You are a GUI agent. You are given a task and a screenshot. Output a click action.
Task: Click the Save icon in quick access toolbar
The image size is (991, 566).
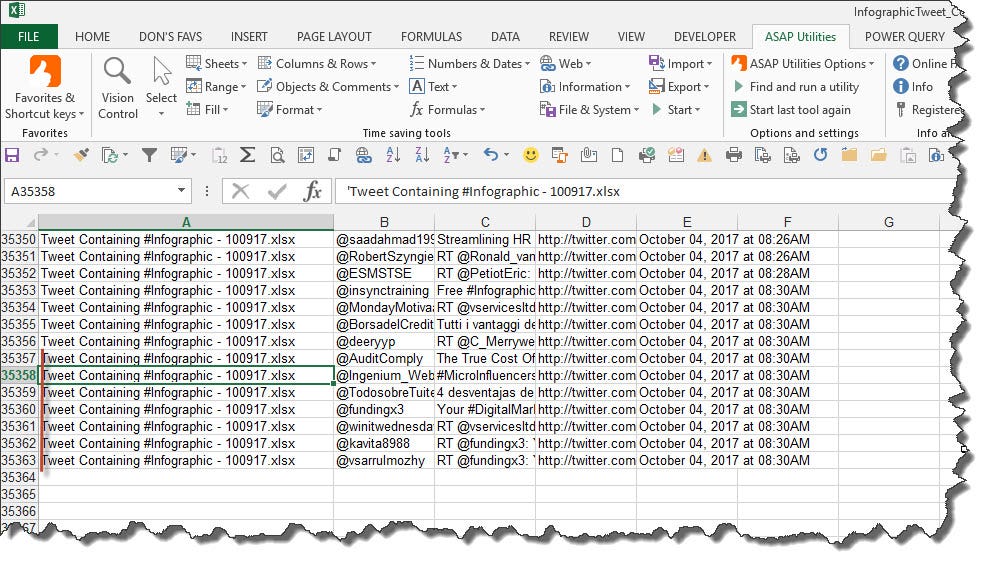pos(12,155)
